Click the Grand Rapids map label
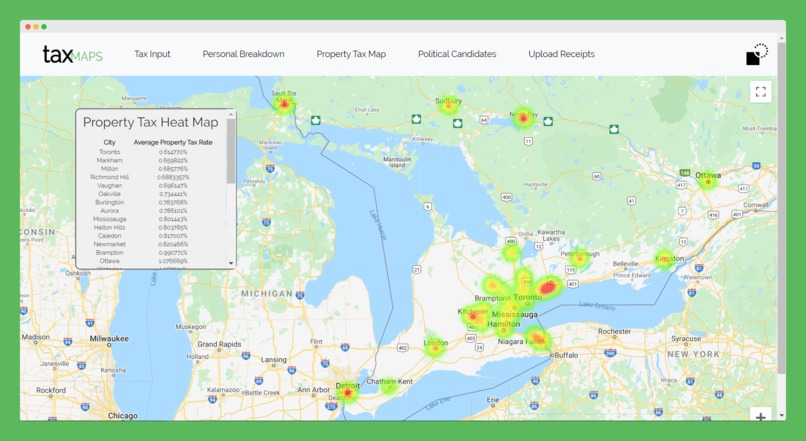Viewport: 806px width, 441px height. 219,344
